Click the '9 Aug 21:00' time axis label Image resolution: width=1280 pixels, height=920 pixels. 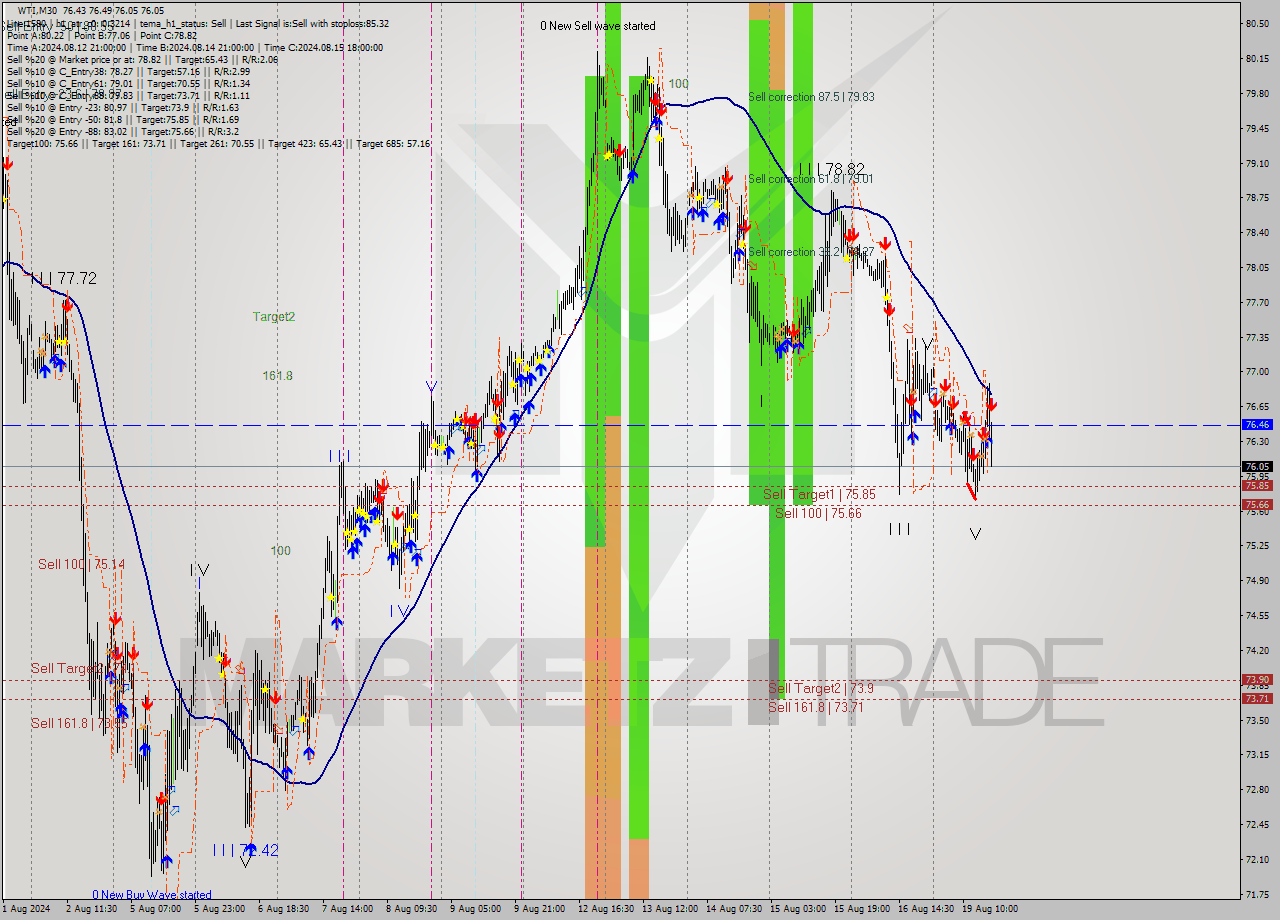coord(540,909)
